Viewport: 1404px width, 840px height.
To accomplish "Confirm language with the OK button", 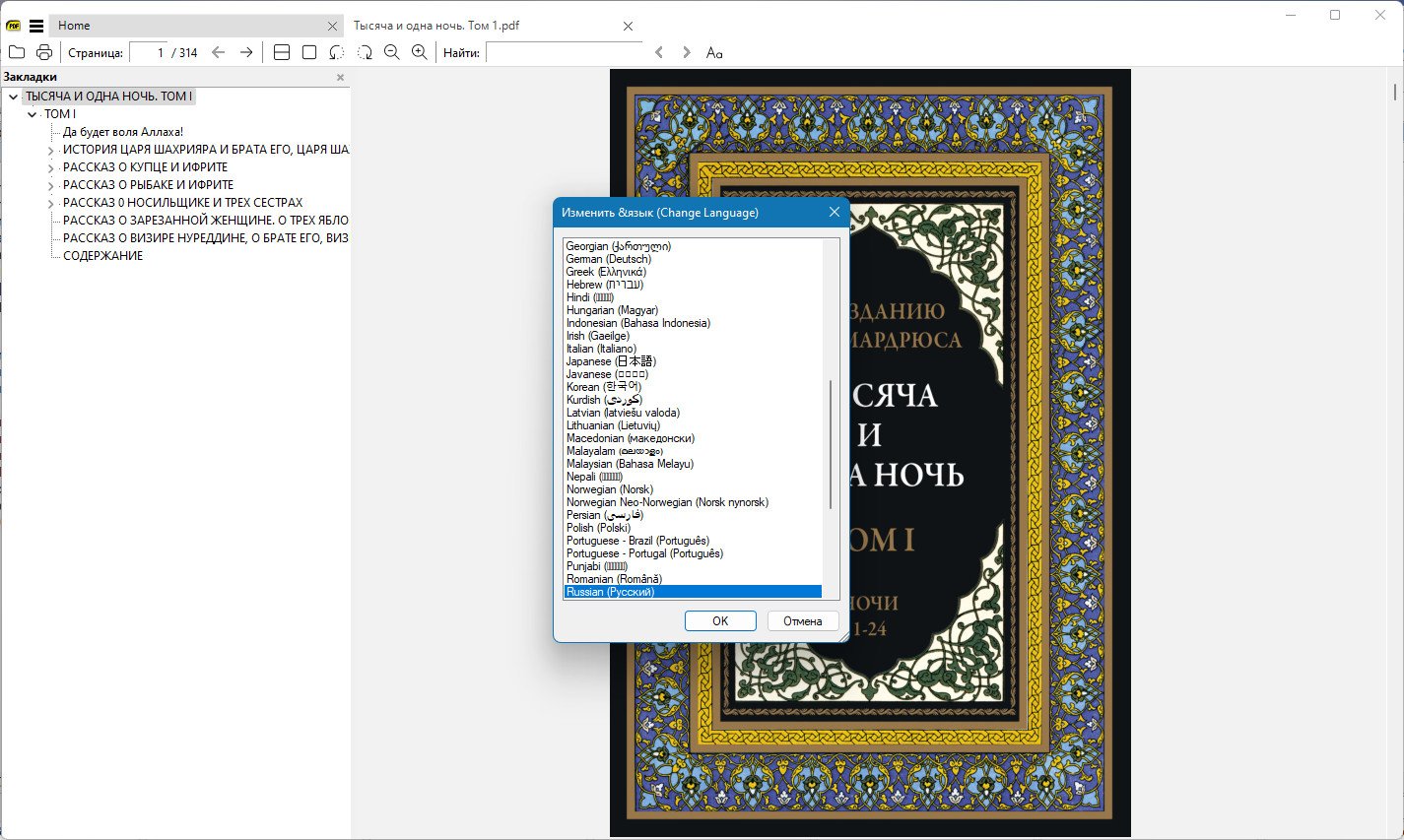I will pyautogui.click(x=720, y=620).
